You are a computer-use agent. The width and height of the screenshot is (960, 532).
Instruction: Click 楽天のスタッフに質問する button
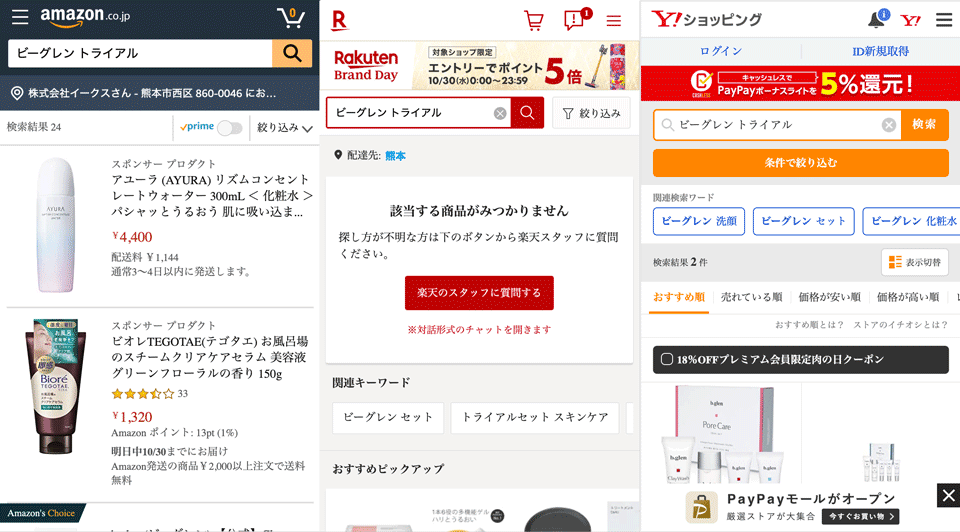(479, 293)
